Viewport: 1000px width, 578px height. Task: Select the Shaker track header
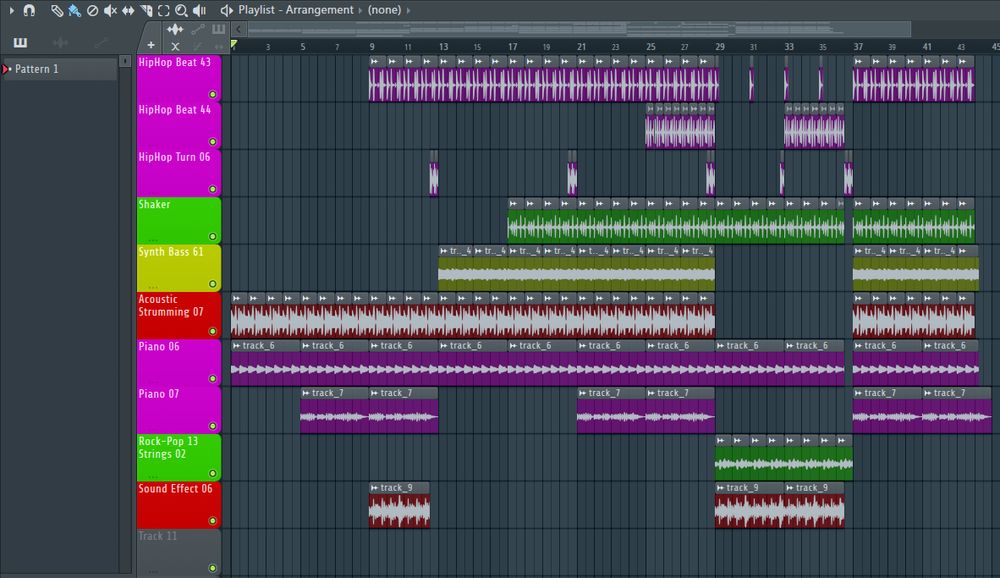(x=179, y=220)
